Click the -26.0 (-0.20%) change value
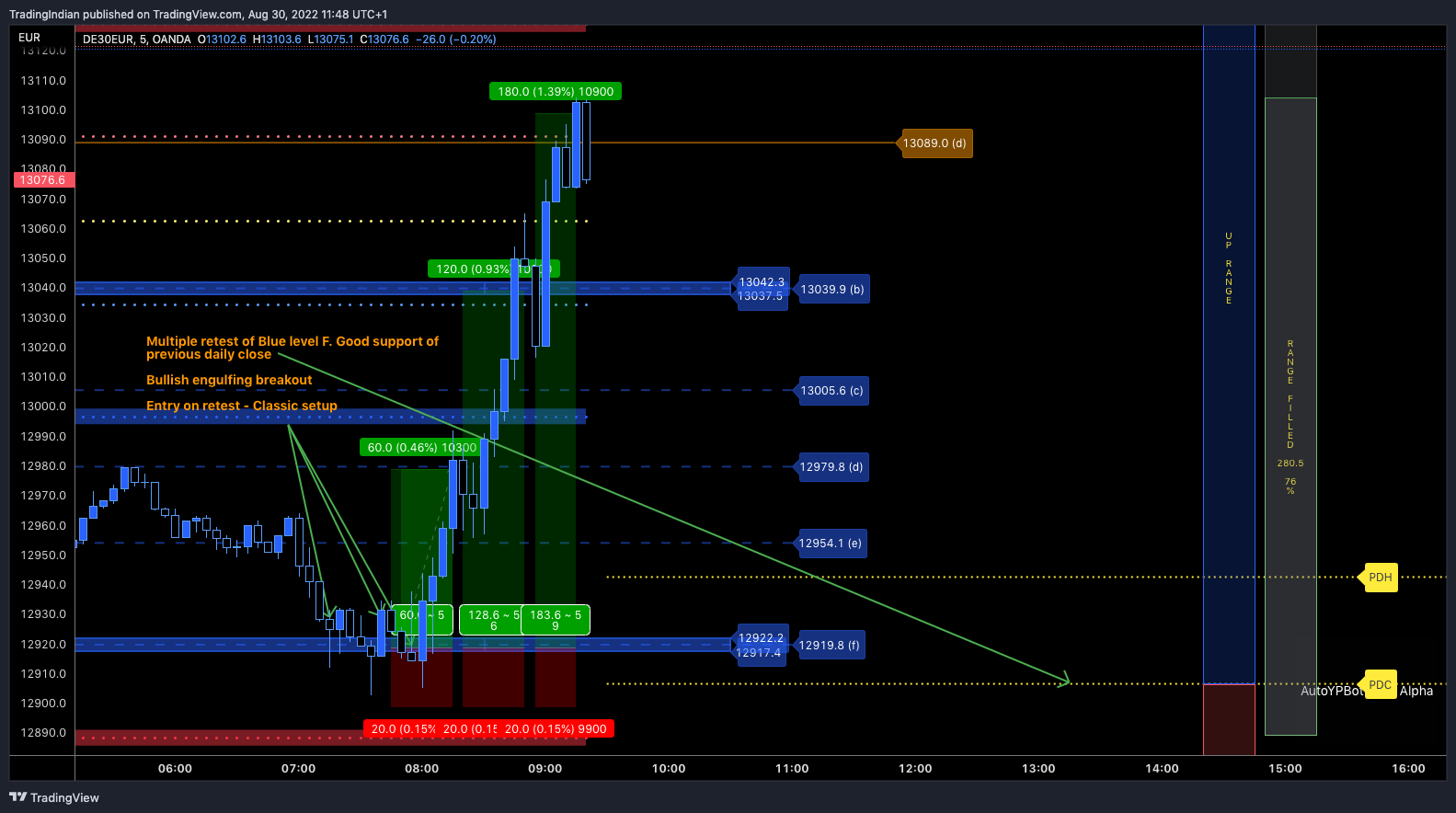Image resolution: width=1456 pixels, height=813 pixels. [x=455, y=40]
